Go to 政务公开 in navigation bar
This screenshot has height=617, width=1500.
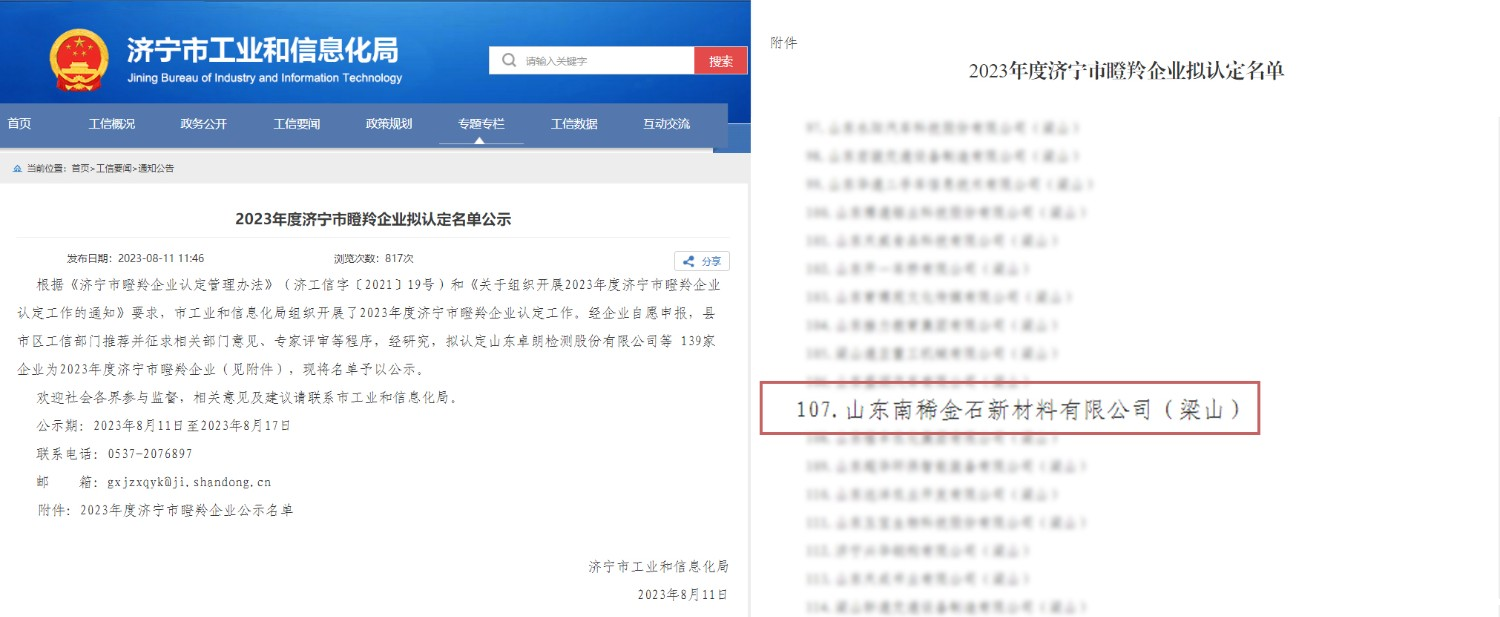click(203, 124)
